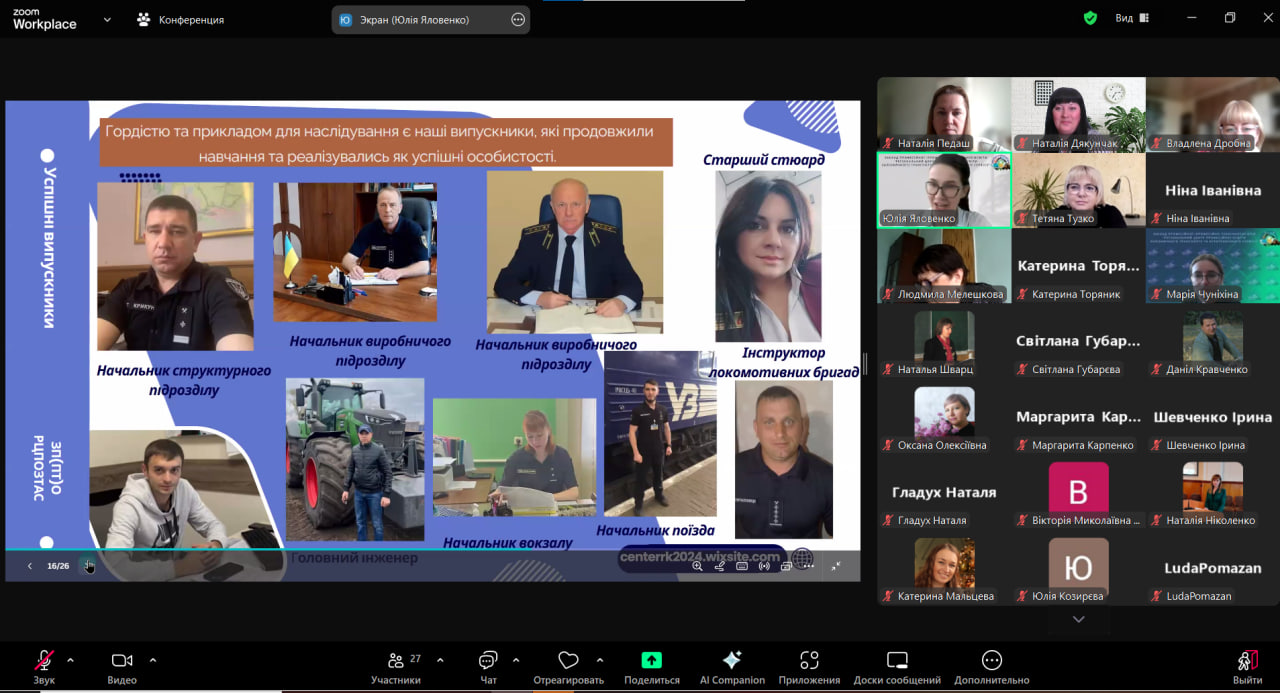Open AI Companion

[x=732, y=667]
